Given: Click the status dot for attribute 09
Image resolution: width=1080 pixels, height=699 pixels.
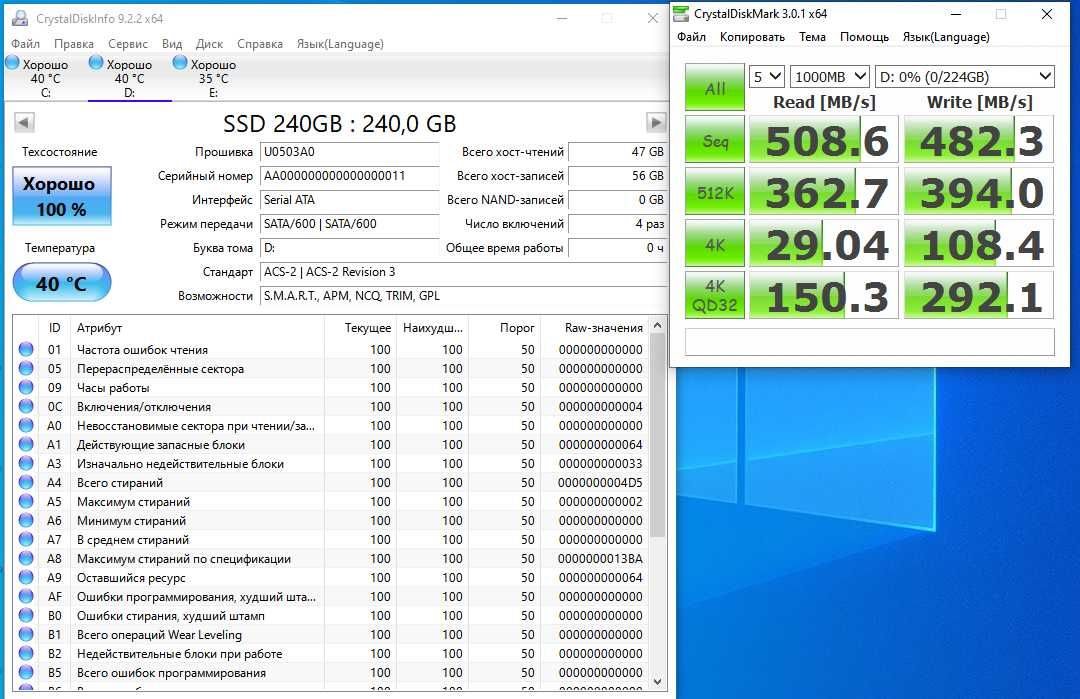Looking at the screenshot, I should click(x=26, y=387).
